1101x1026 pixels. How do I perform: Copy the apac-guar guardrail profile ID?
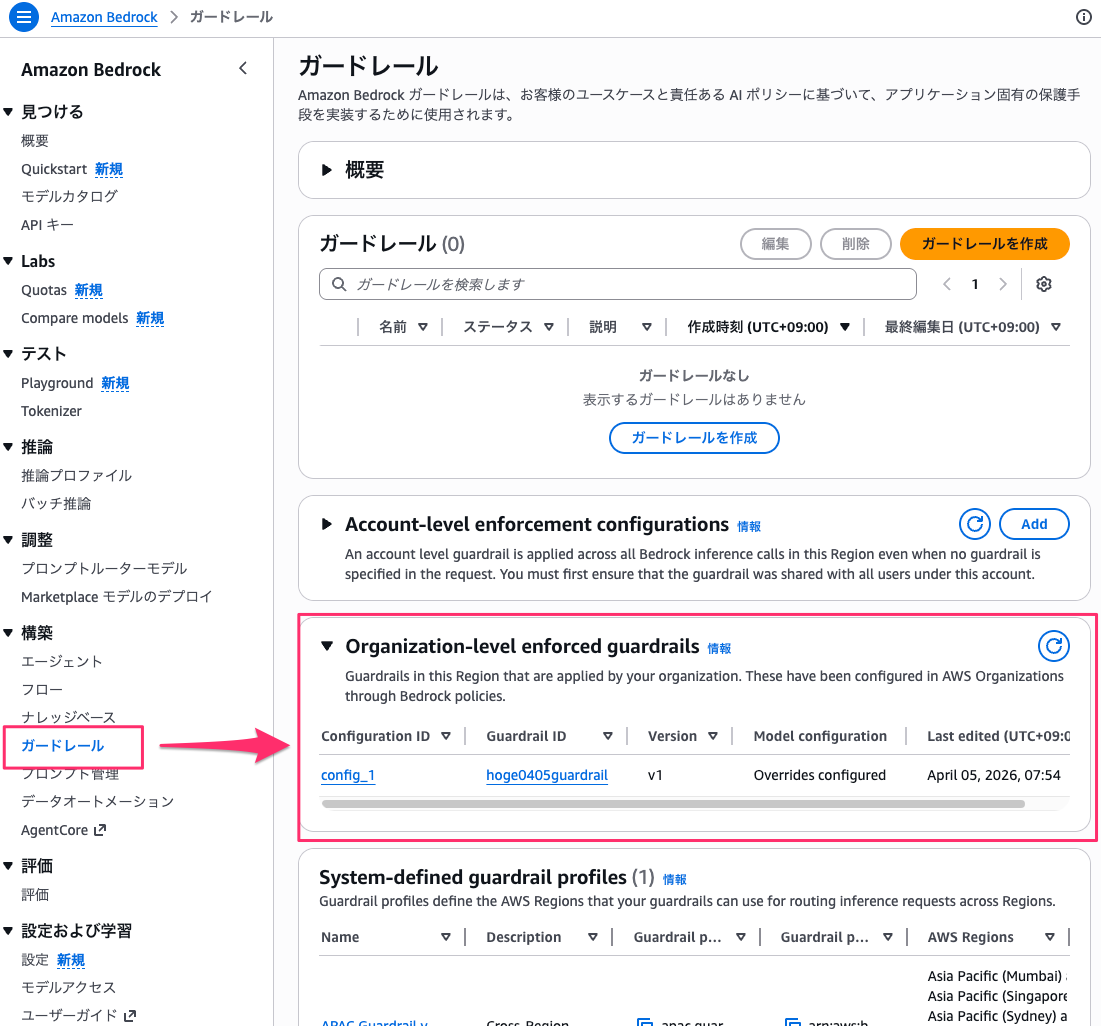coord(645,1021)
